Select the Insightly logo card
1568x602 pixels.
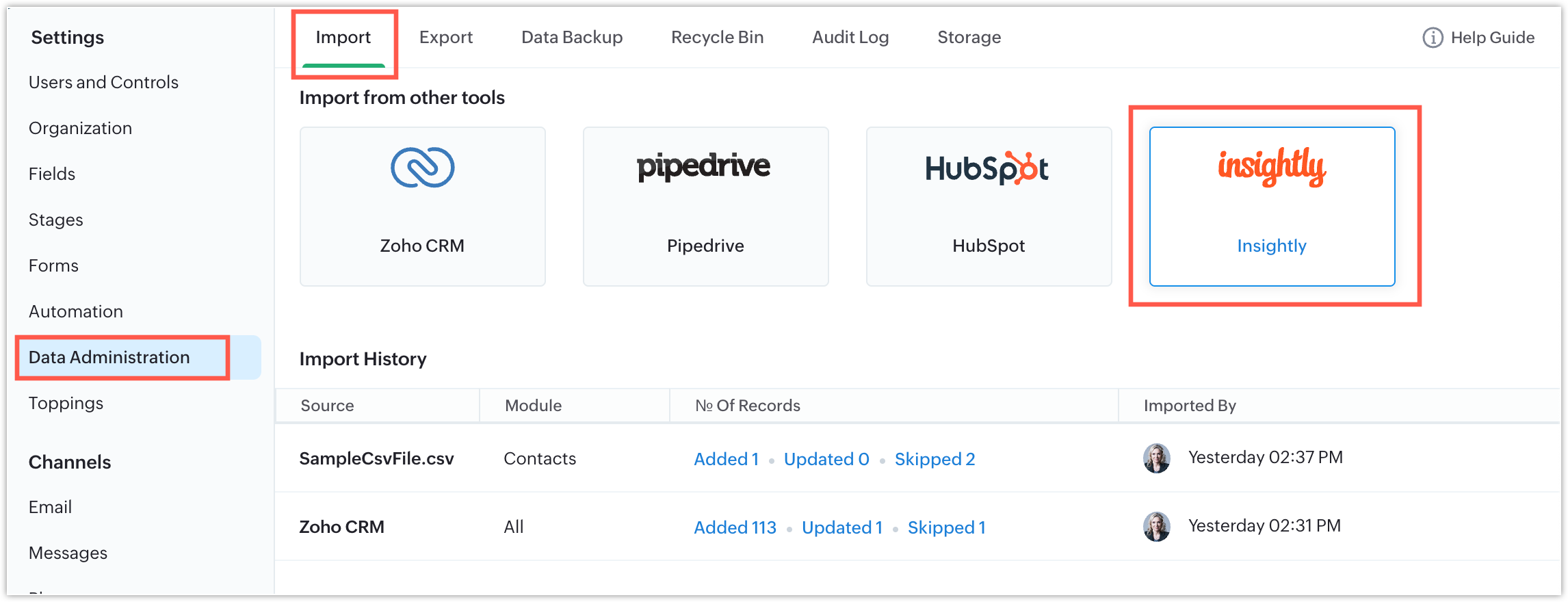tap(1272, 206)
